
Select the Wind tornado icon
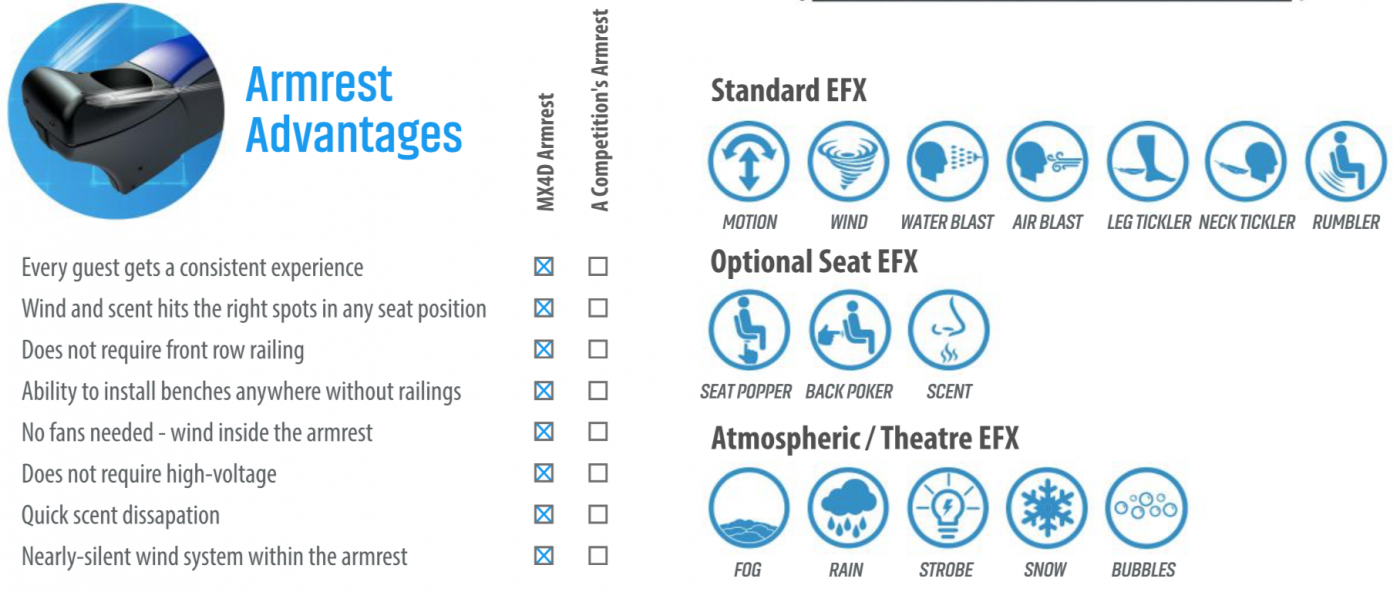pyautogui.click(x=848, y=162)
